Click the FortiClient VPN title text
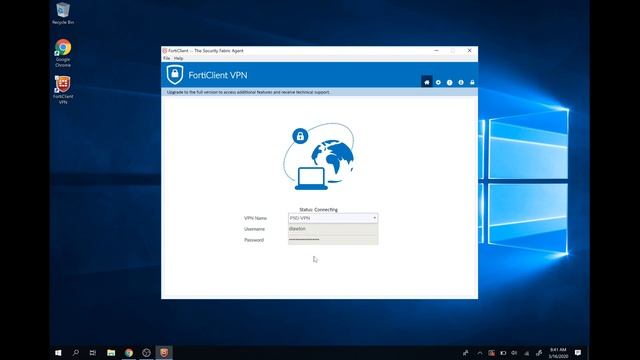The height and width of the screenshot is (360, 640). coord(218,75)
